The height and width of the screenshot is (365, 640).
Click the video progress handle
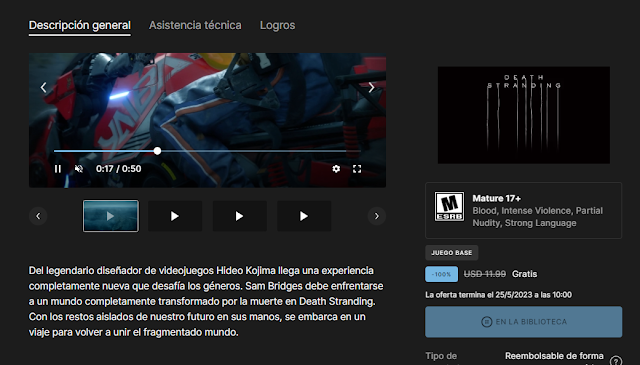point(157,151)
